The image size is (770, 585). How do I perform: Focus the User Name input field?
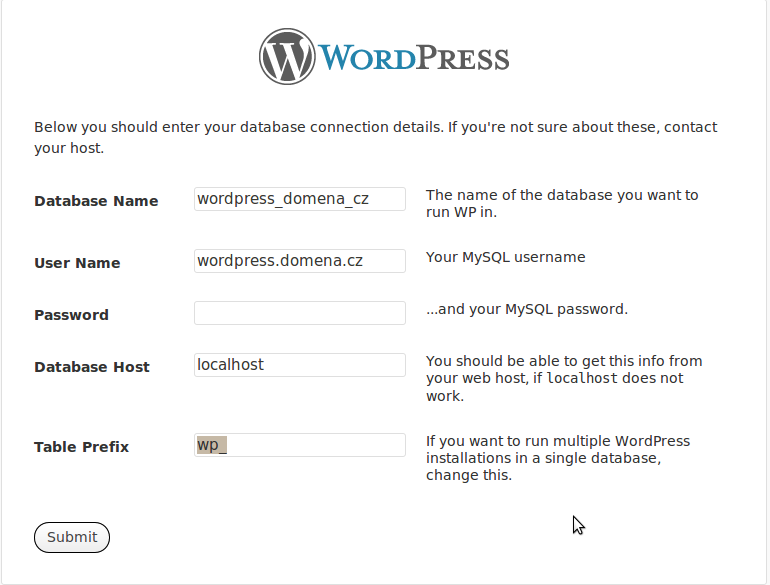[x=300, y=261]
